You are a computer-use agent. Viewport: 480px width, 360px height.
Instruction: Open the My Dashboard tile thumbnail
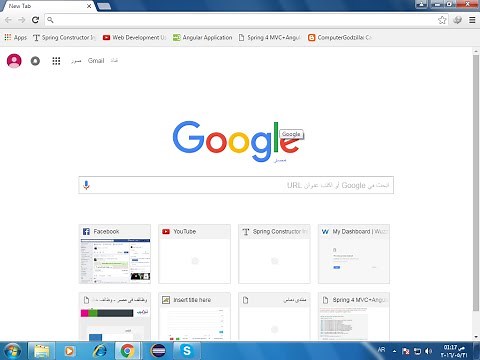click(354, 254)
